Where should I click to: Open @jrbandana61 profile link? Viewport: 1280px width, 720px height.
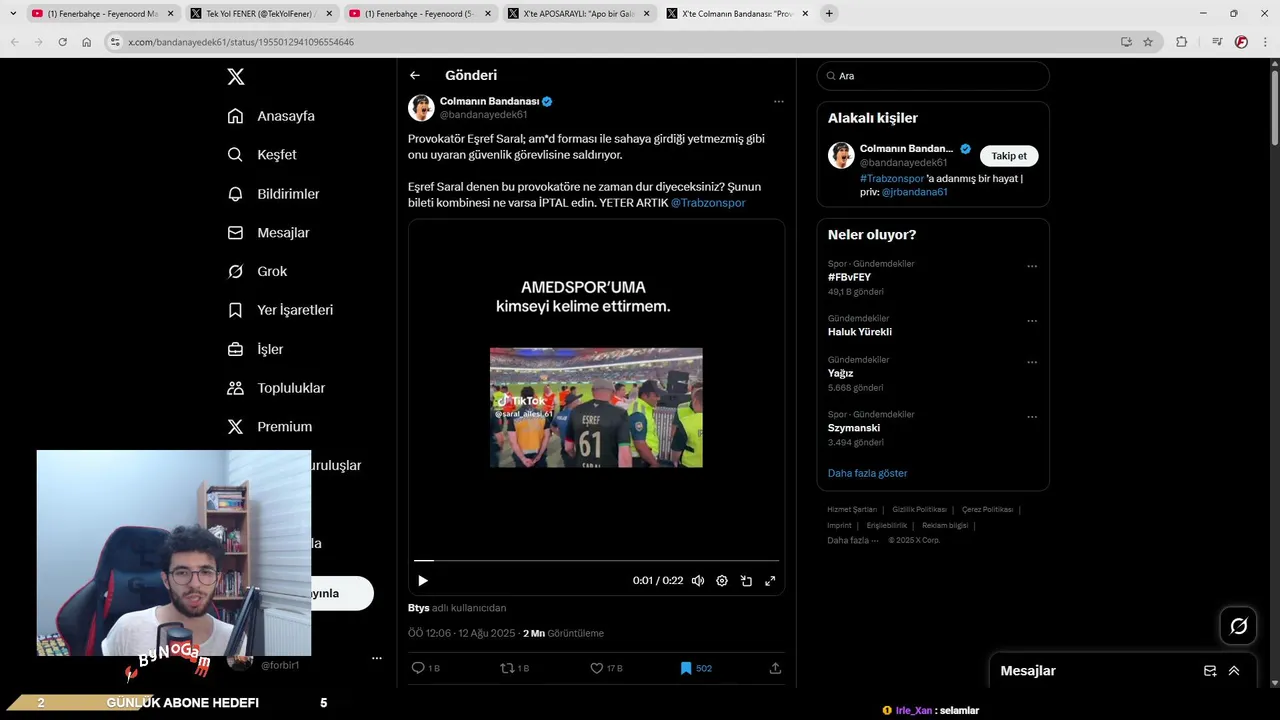(914, 192)
